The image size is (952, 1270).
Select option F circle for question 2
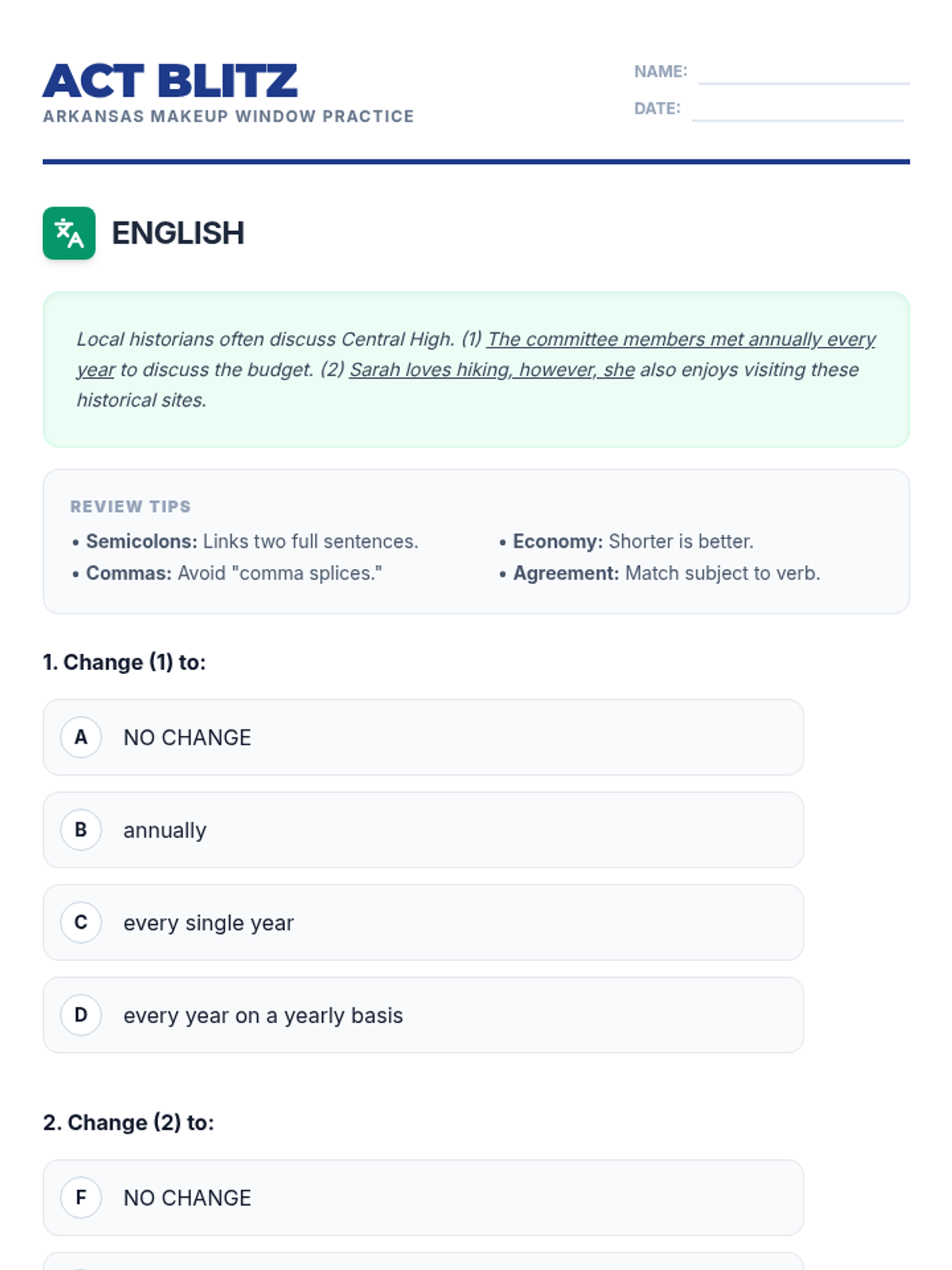pyautogui.click(x=81, y=1197)
